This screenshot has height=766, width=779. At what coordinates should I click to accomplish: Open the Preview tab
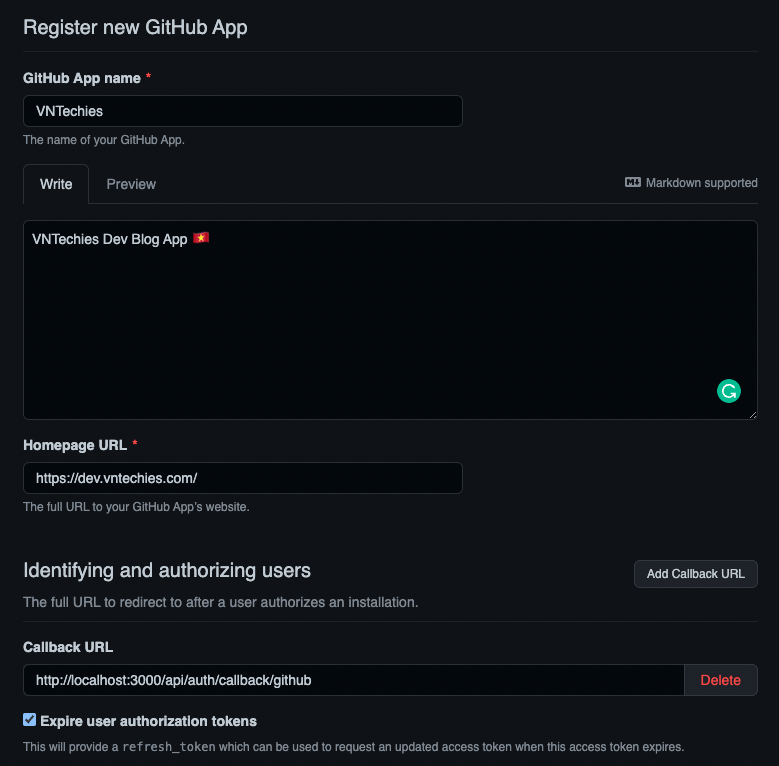131,184
